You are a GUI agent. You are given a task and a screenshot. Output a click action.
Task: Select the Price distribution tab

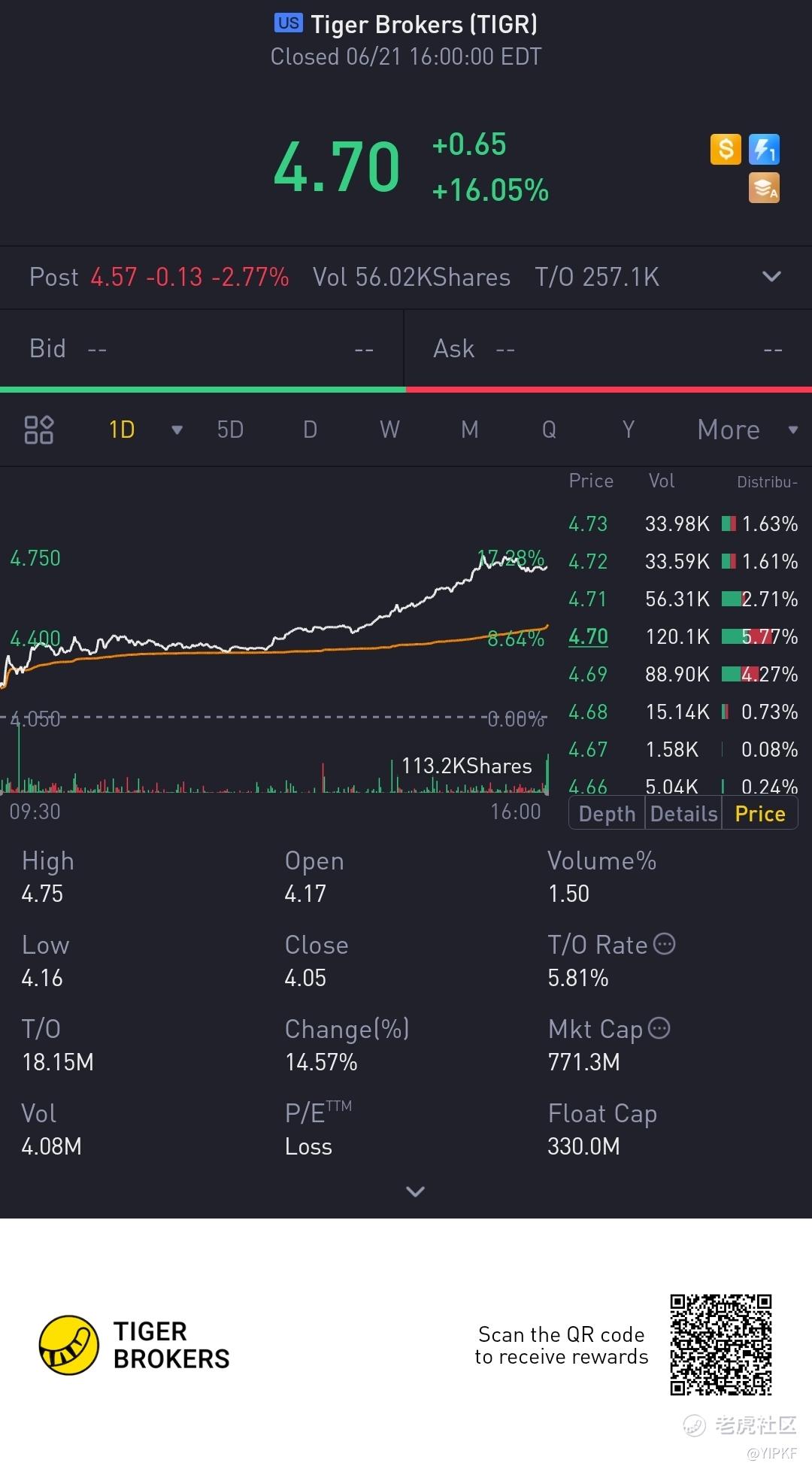click(760, 814)
